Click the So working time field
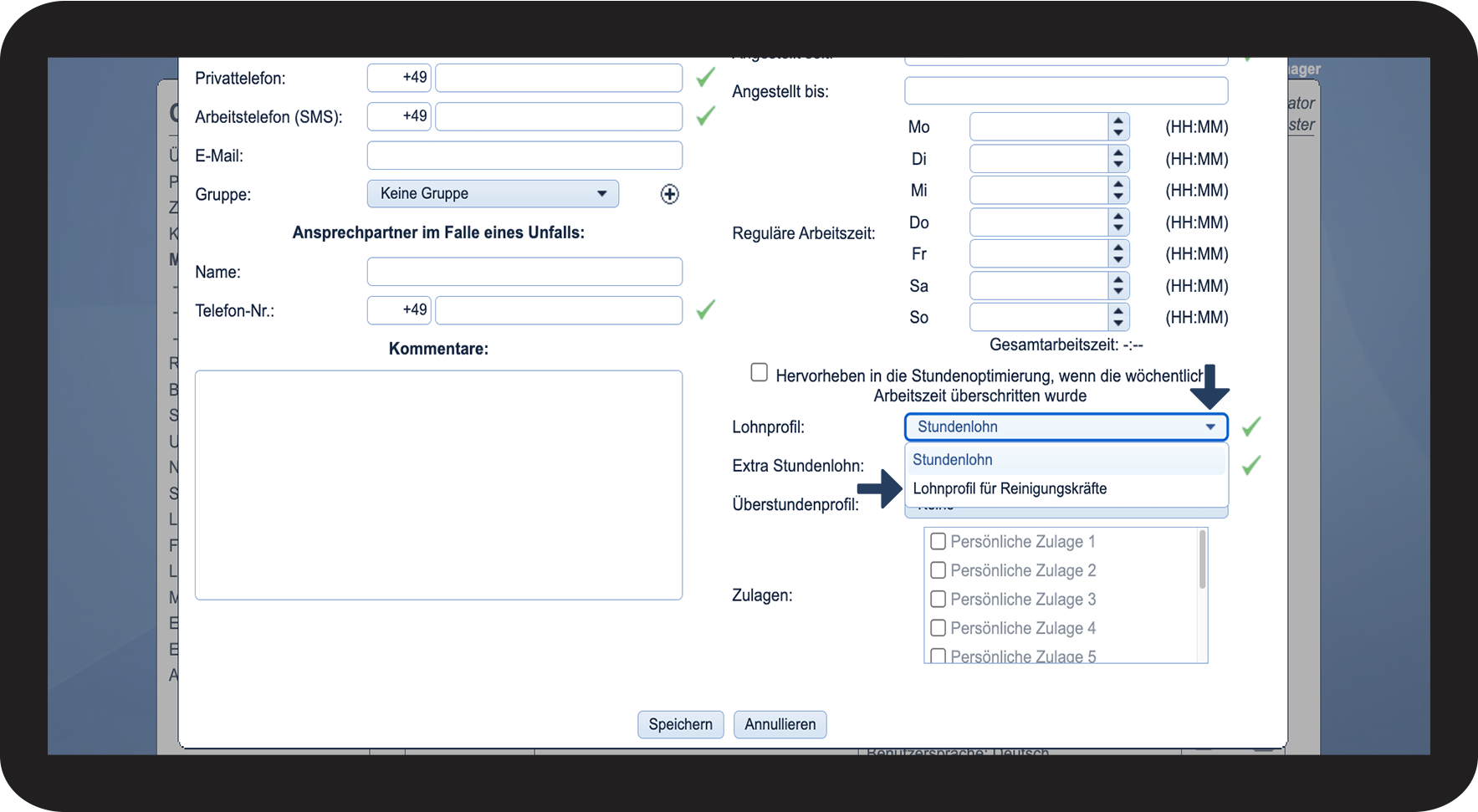The image size is (1478, 812). click(x=1039, y=317)
